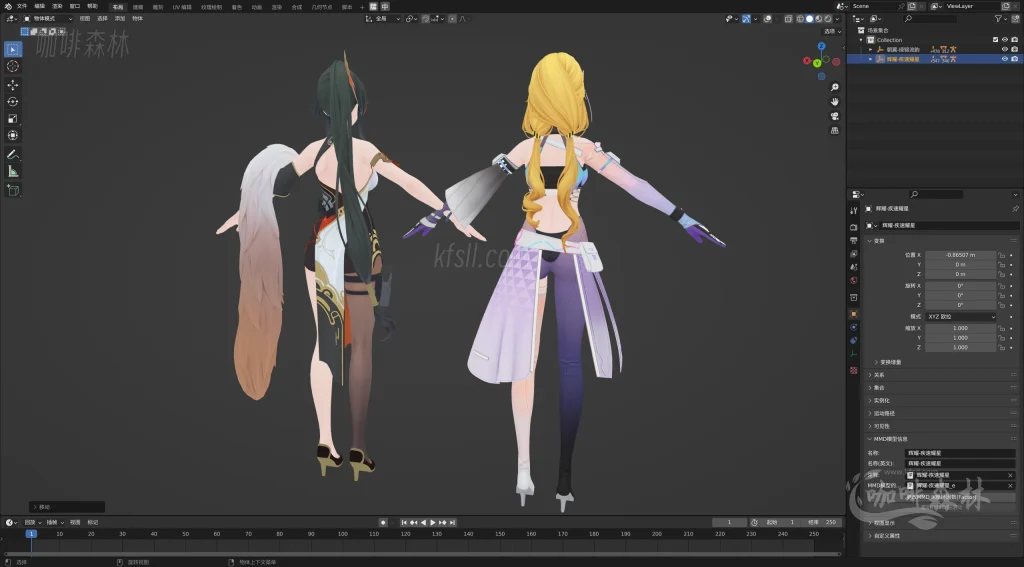
Task: Disable Collection render camera icon
Action: (x=1014, y=40)
